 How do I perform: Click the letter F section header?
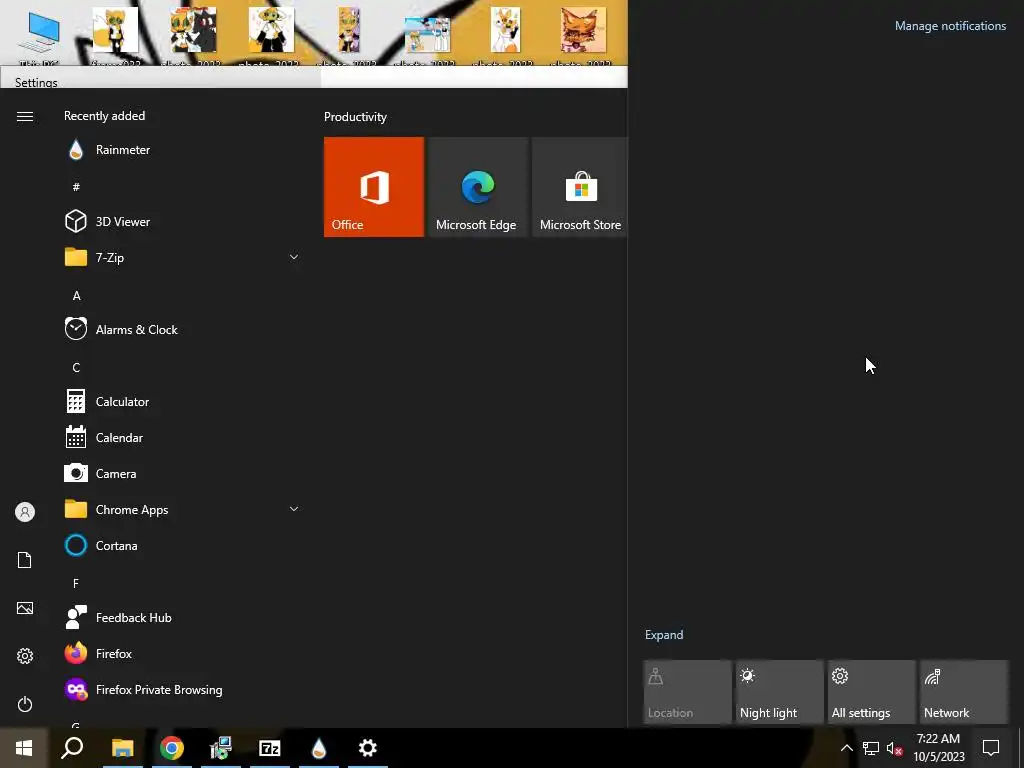[76, 583]
